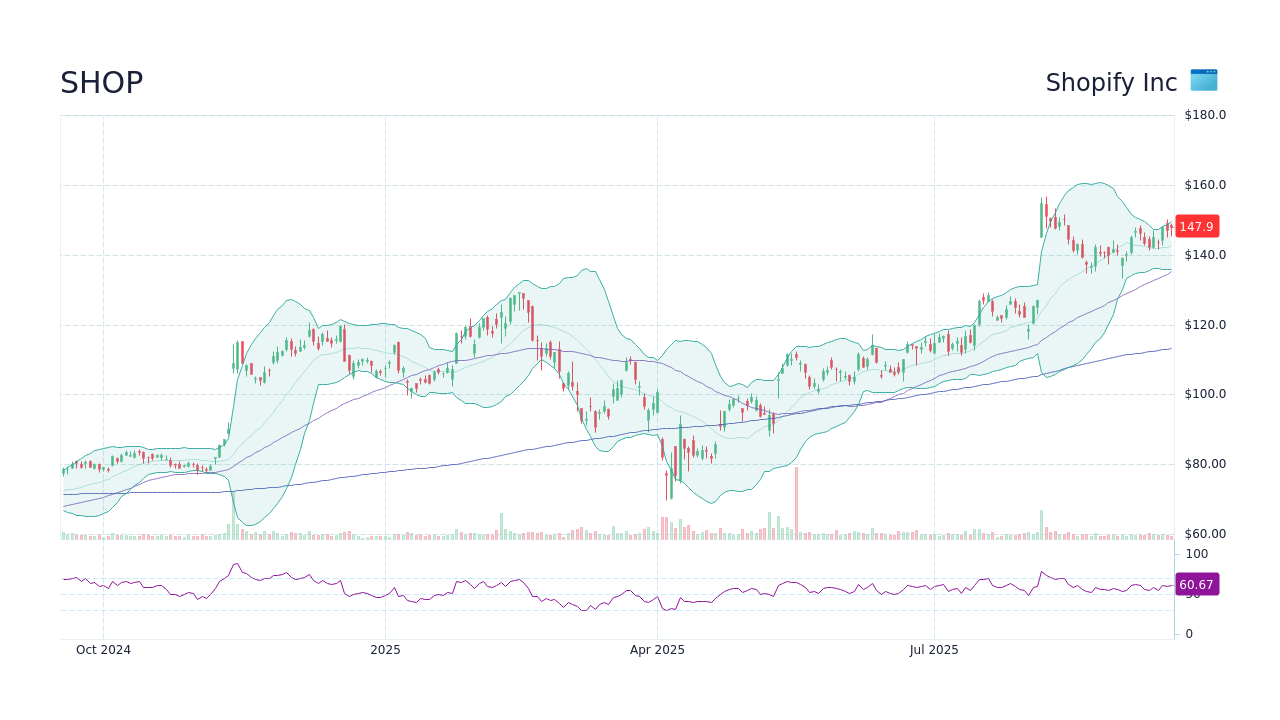Expand the Oct 2024 axis label
This screenshot has width=1280, height=720.
pyautogui.click(x=102, y=649)
